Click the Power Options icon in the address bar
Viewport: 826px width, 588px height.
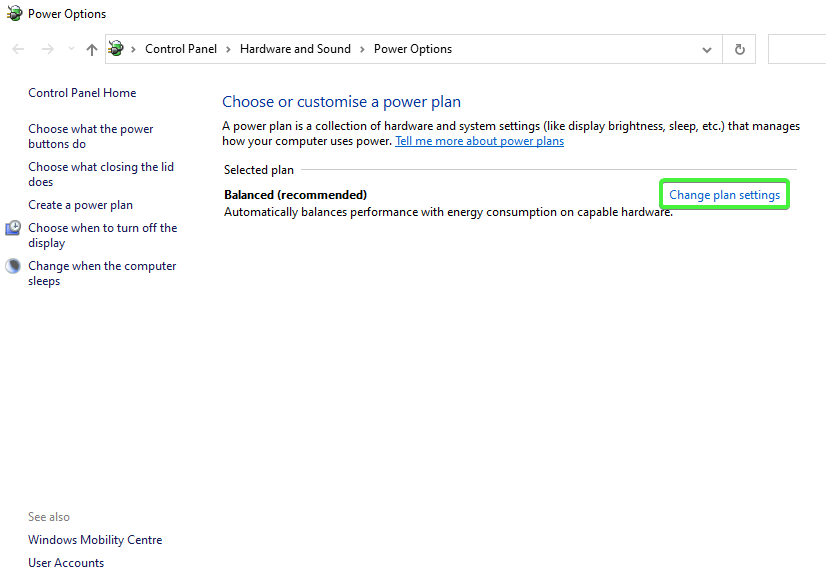(115, 48)
